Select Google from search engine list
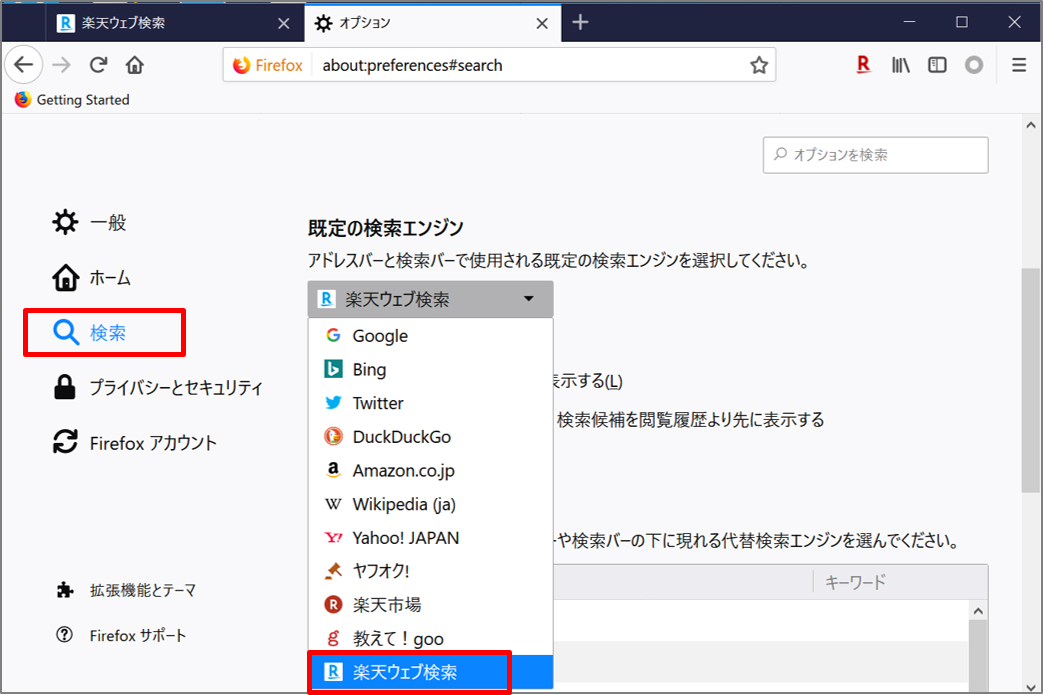Screen dimensions: 1043x695 pos(380,336)
